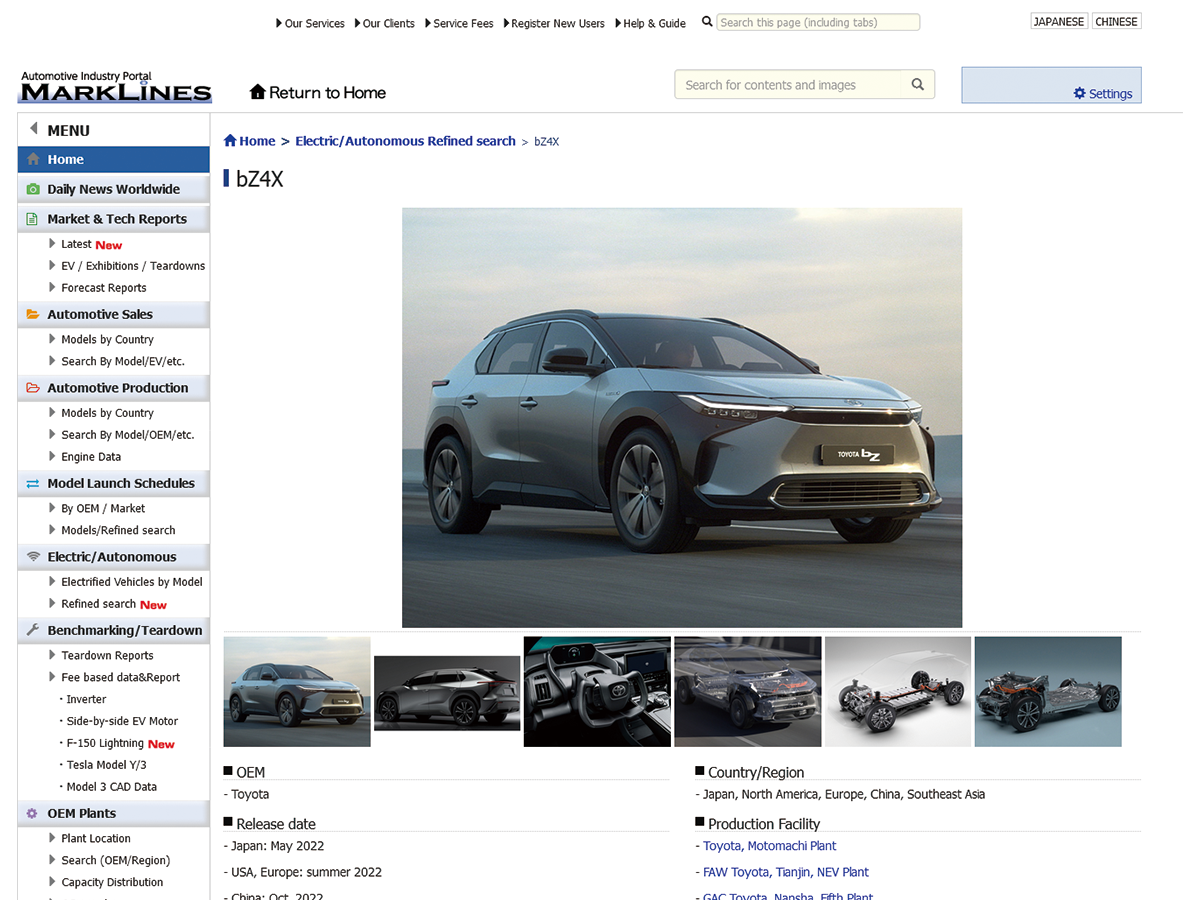
Task: Open Daily News Worldwide section
Action: point(114,189)
